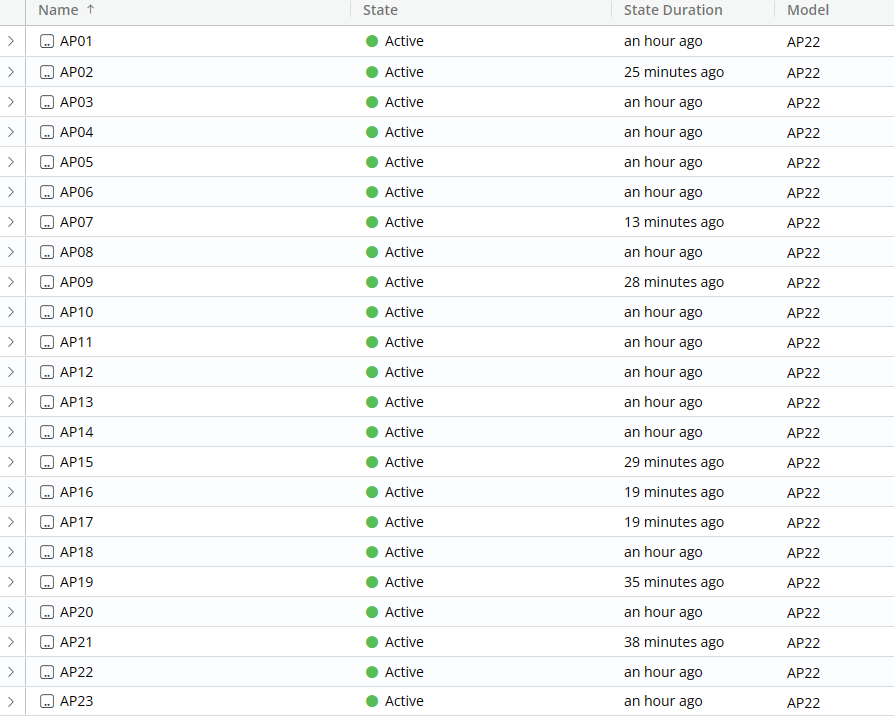Viewport: 894px width, 718px height.
Task: Sort by the Model column header
Action: click(808, 10)
